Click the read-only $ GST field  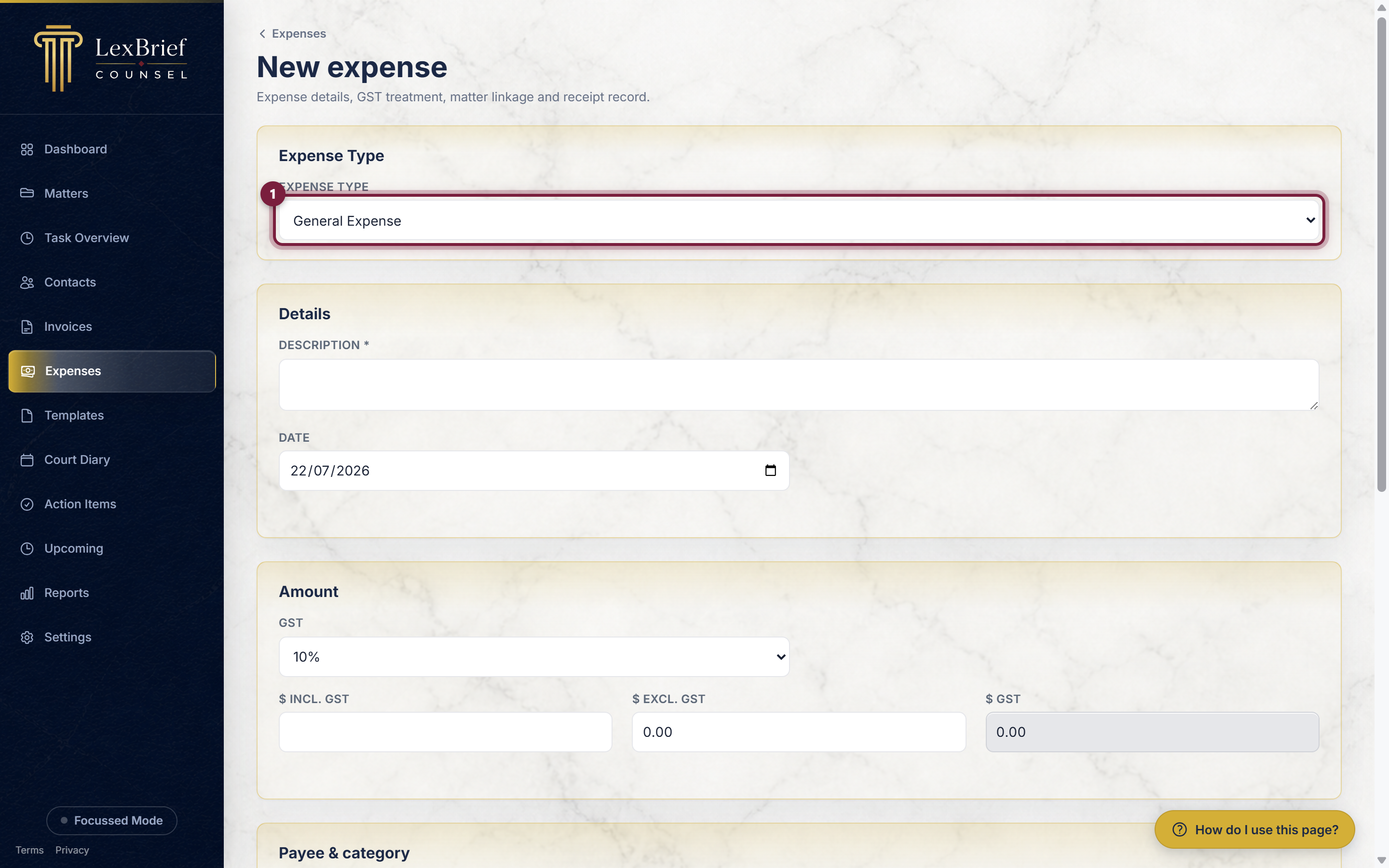coord(1152,732)
